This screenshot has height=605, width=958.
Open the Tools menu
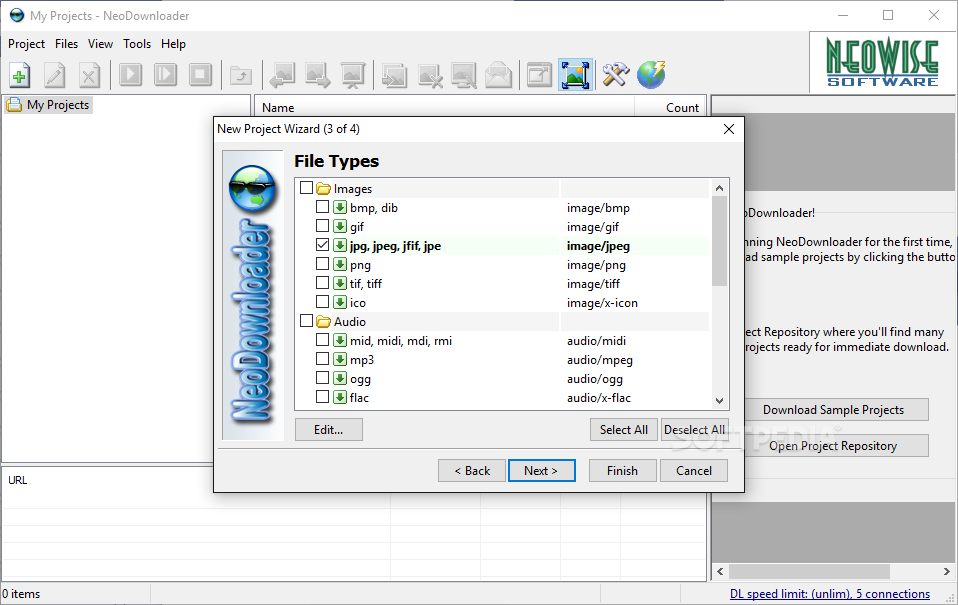137,44
